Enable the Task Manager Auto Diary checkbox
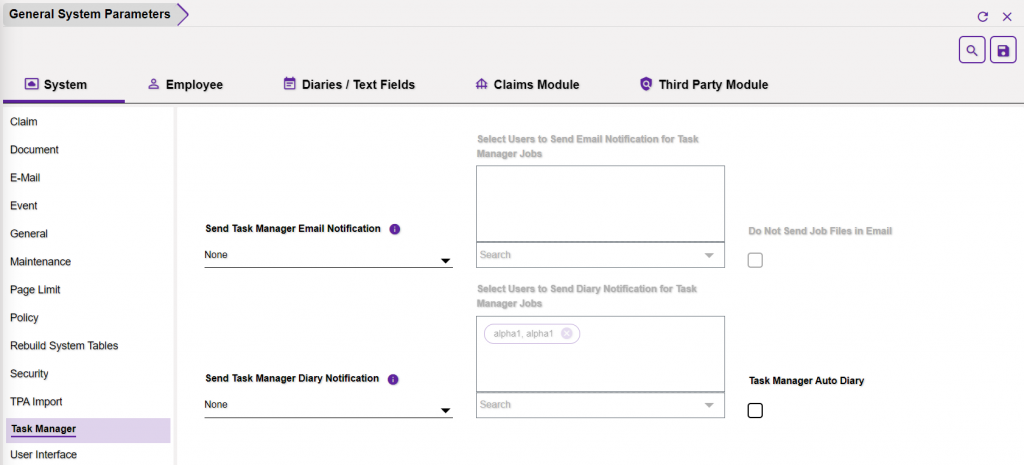Image resolution: width=1024 pixels, height=465 pixels. (x=755, y=410)
